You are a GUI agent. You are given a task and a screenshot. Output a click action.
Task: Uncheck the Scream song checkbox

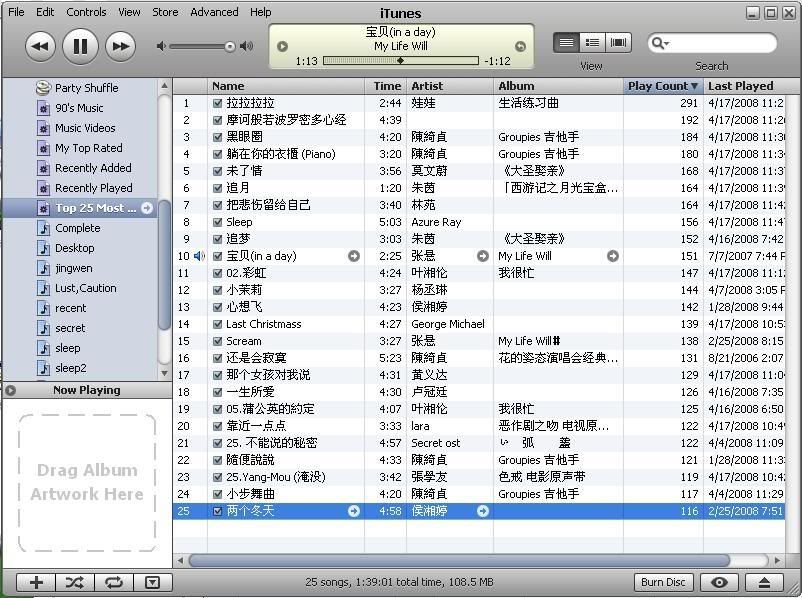point(217,341)
